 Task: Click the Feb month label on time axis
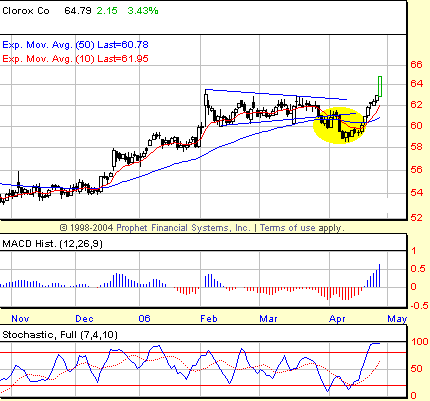[209, 319]
